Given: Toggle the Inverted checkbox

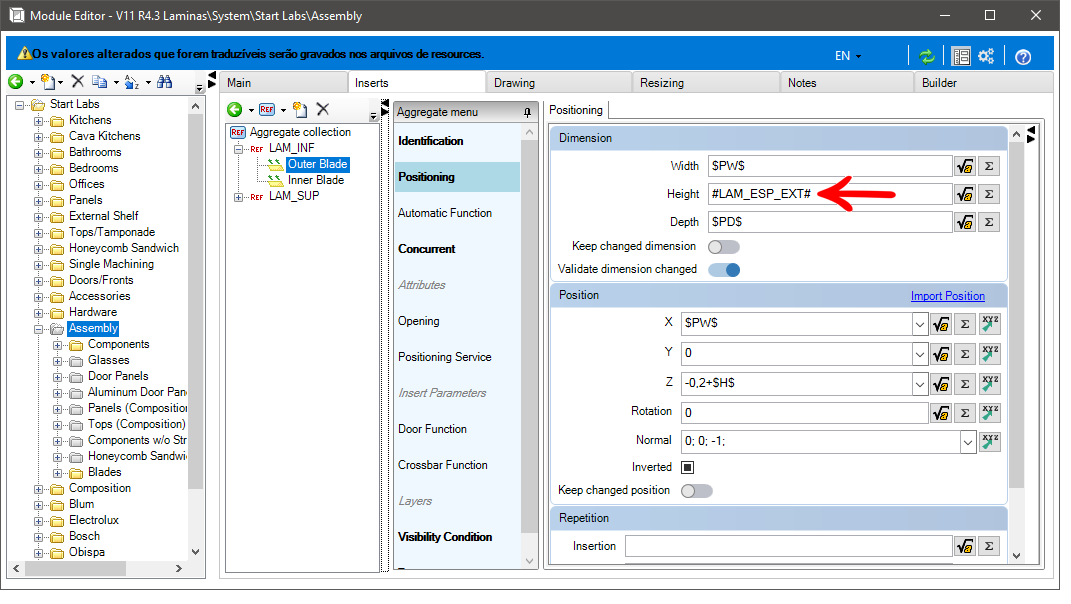Looking at the screenshot, I should (x=688, y=467).
